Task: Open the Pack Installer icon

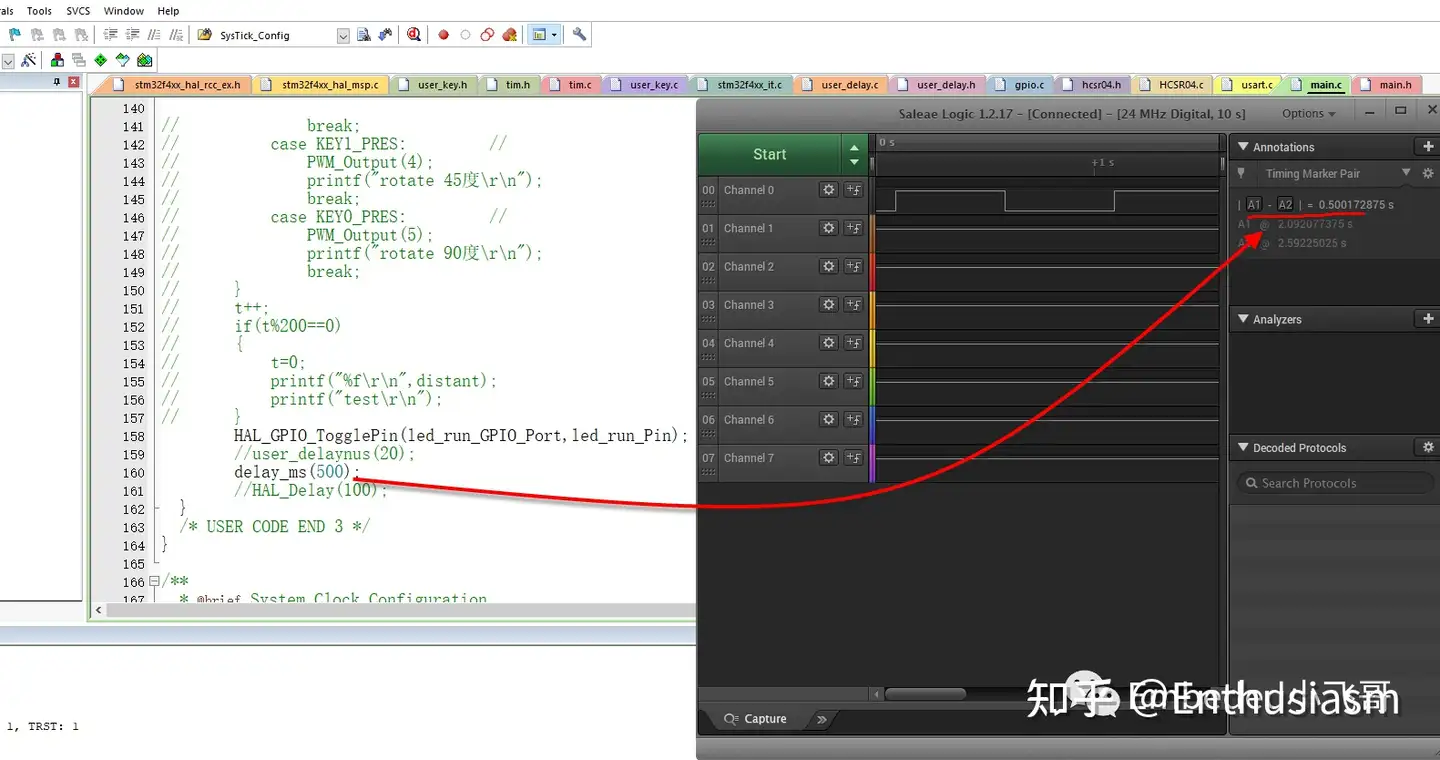Action: coord(145,61)
